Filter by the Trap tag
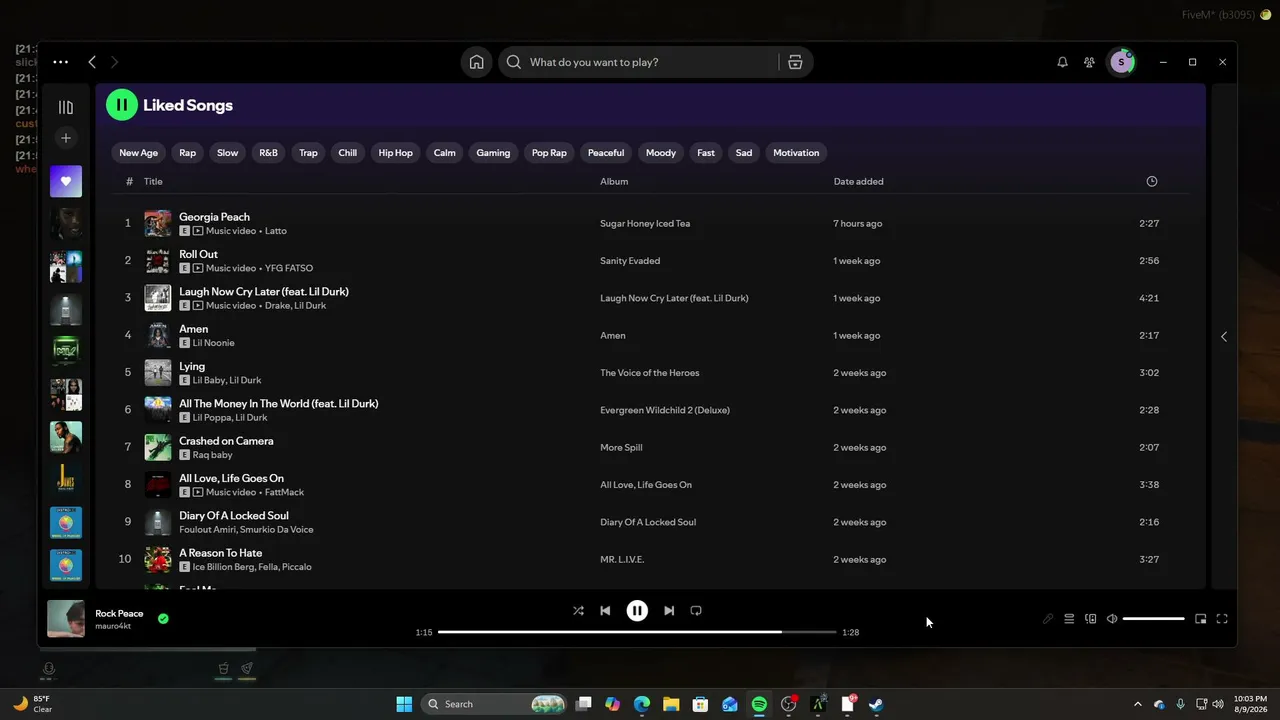The height and width of the screenshot is (720, 1280). point(308,153)
